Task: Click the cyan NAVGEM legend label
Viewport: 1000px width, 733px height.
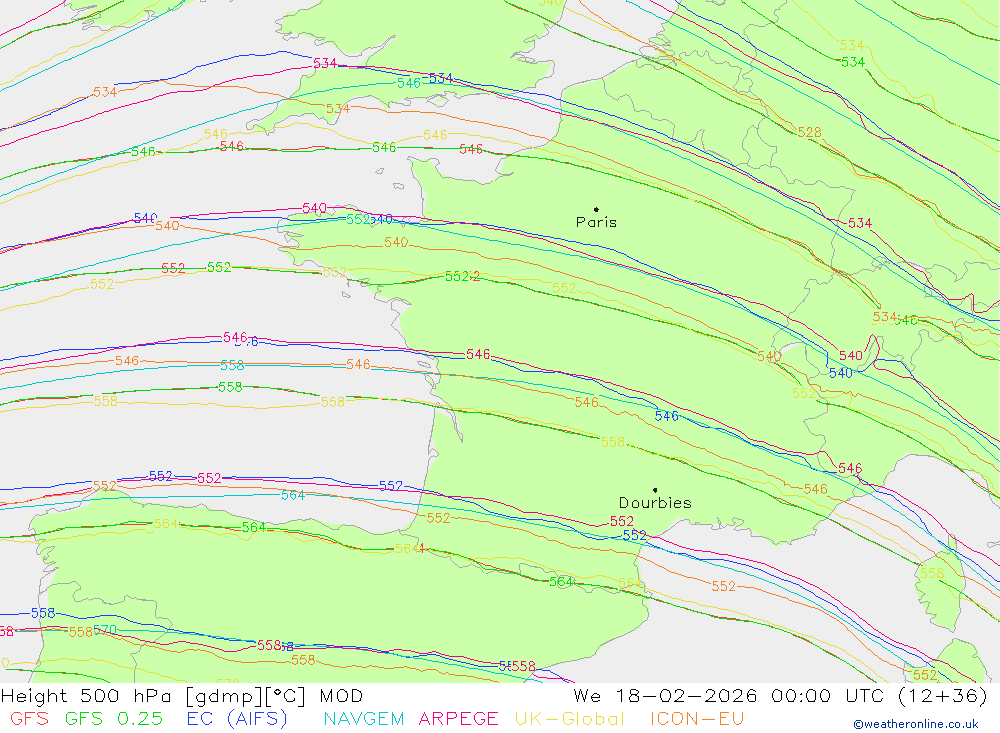Action: click(364, 719)
